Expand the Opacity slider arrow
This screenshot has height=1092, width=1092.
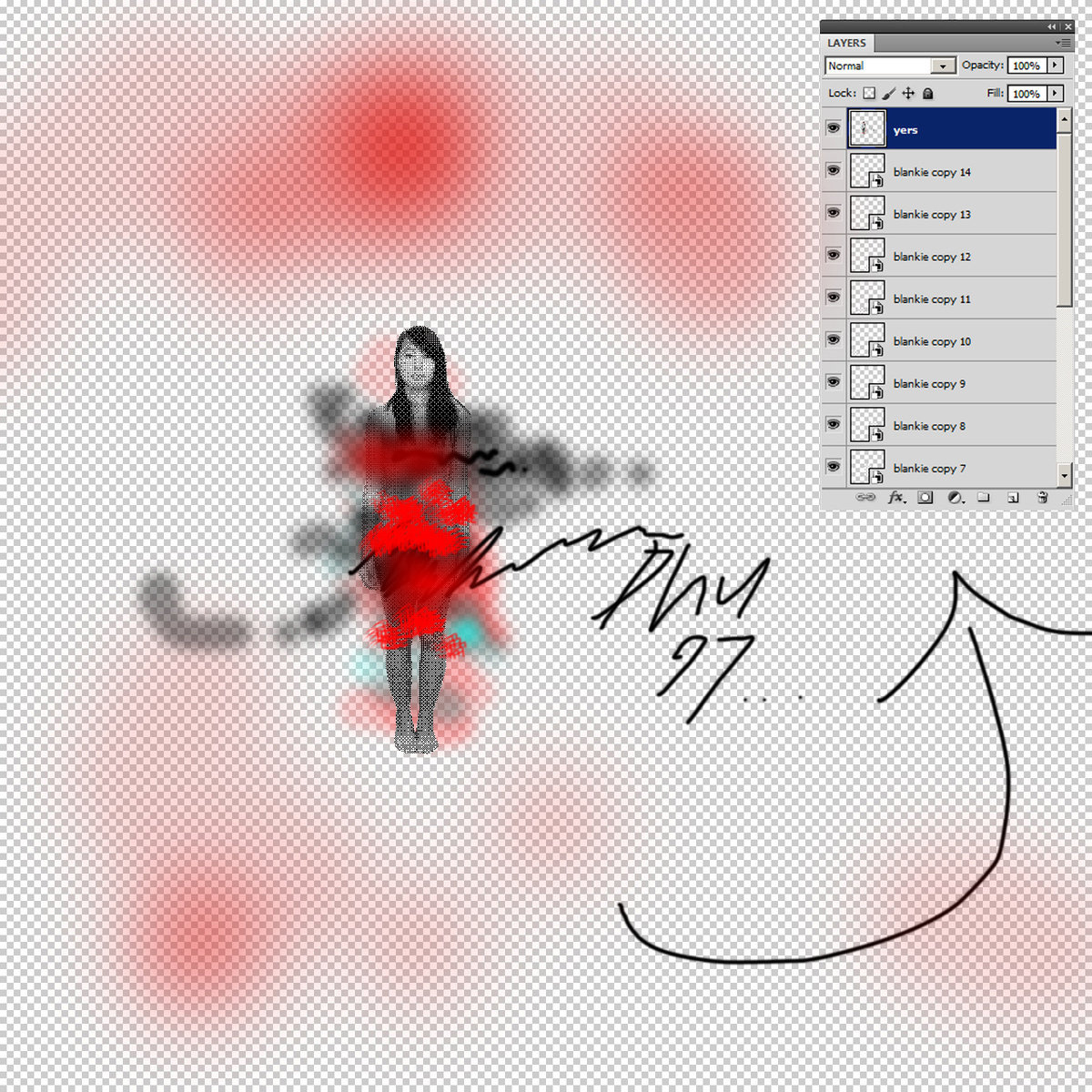click(1055, 66)
